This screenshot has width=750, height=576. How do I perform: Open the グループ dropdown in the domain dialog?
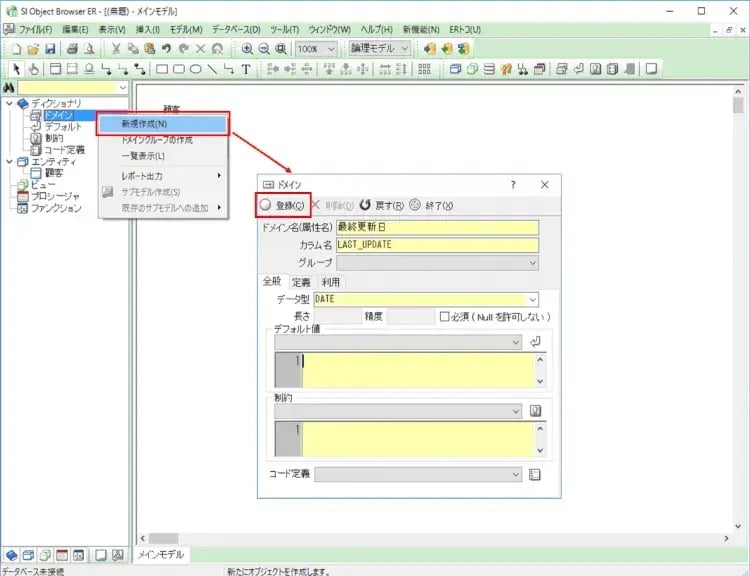coord(532,263)
